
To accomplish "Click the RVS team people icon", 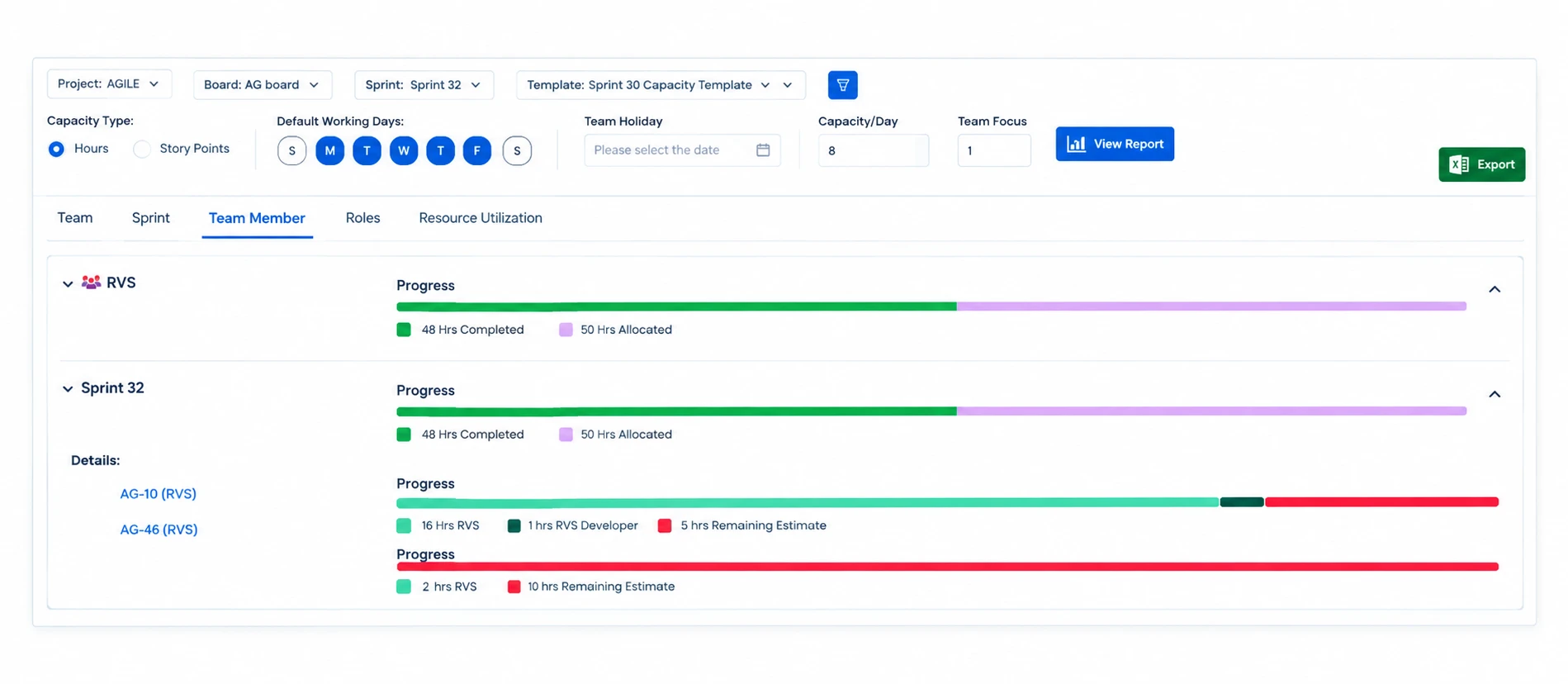I will (91, 283).
